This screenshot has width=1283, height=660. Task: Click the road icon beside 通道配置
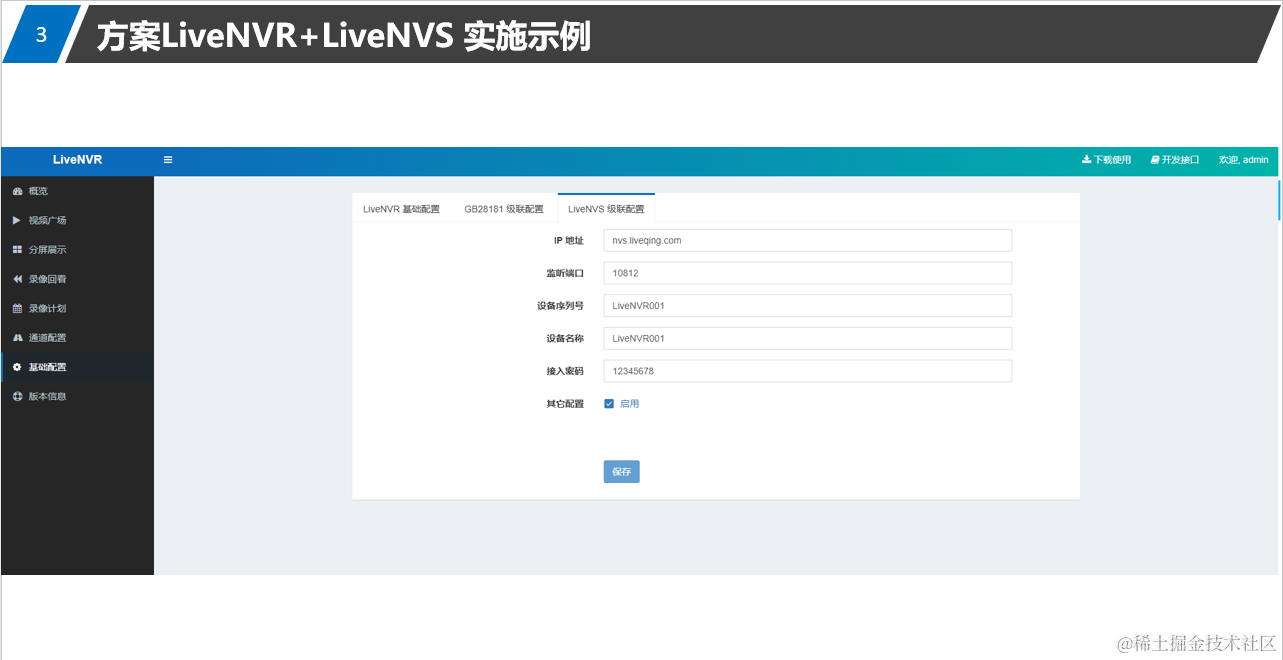coord(17,338)
